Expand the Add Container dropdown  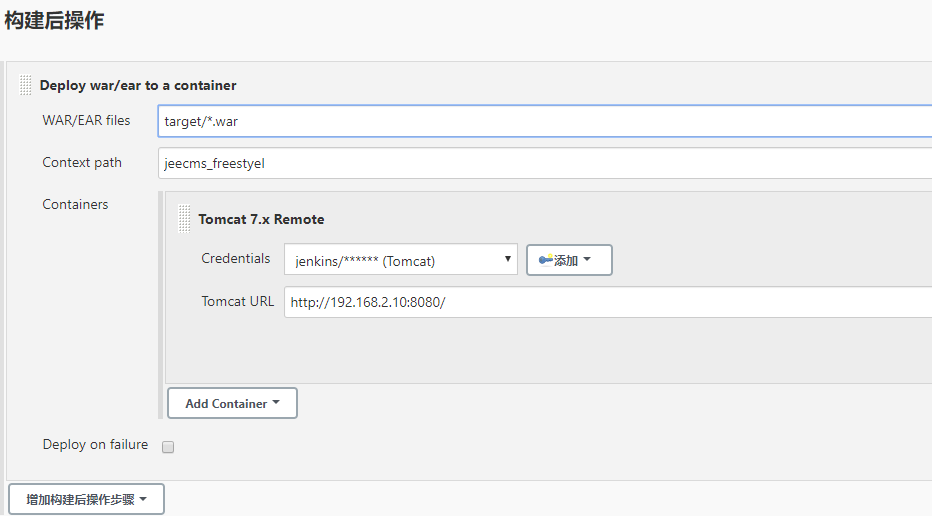point(232,403)
